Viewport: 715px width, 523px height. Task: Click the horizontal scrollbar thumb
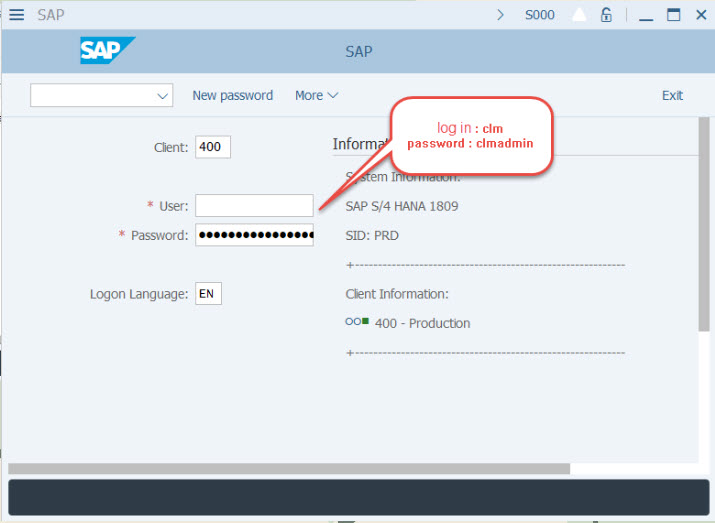click(289, 469)
